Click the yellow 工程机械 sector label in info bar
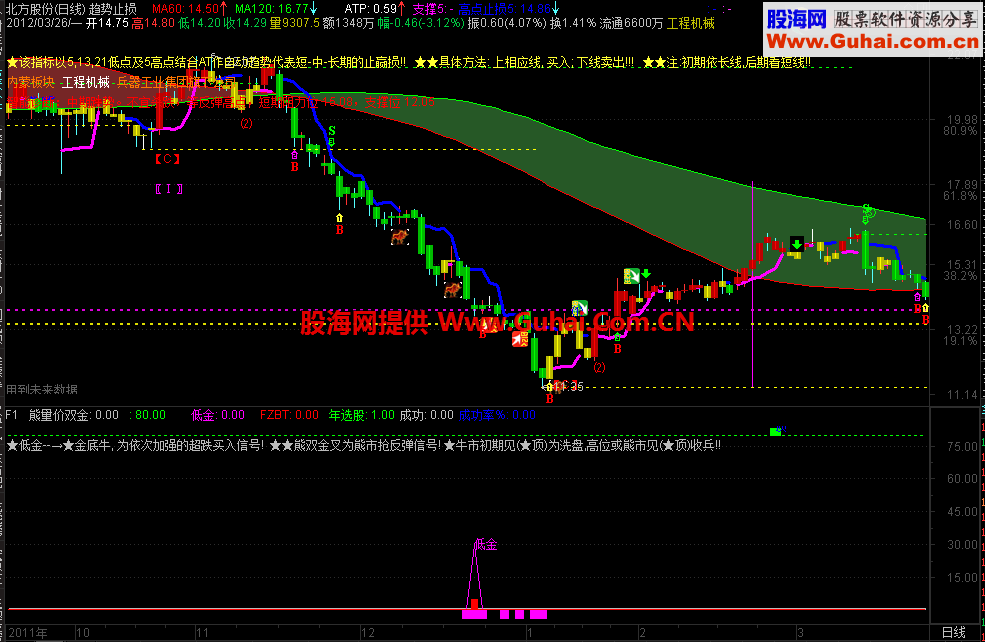The image size is (985, 642). (x=690, y=23)
